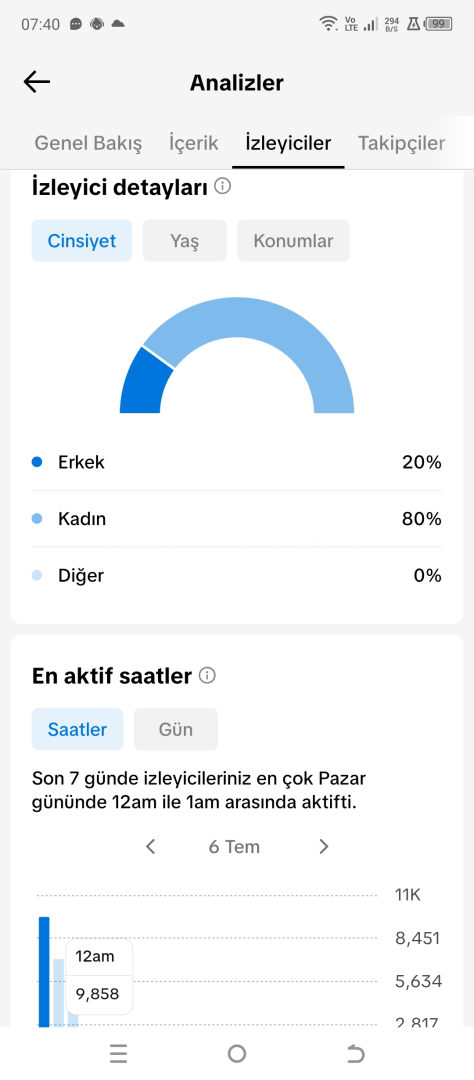The height and width of the screenshot is (1080, 474).
Task: Select Yaş filter chip
Action: click(185, 241)
